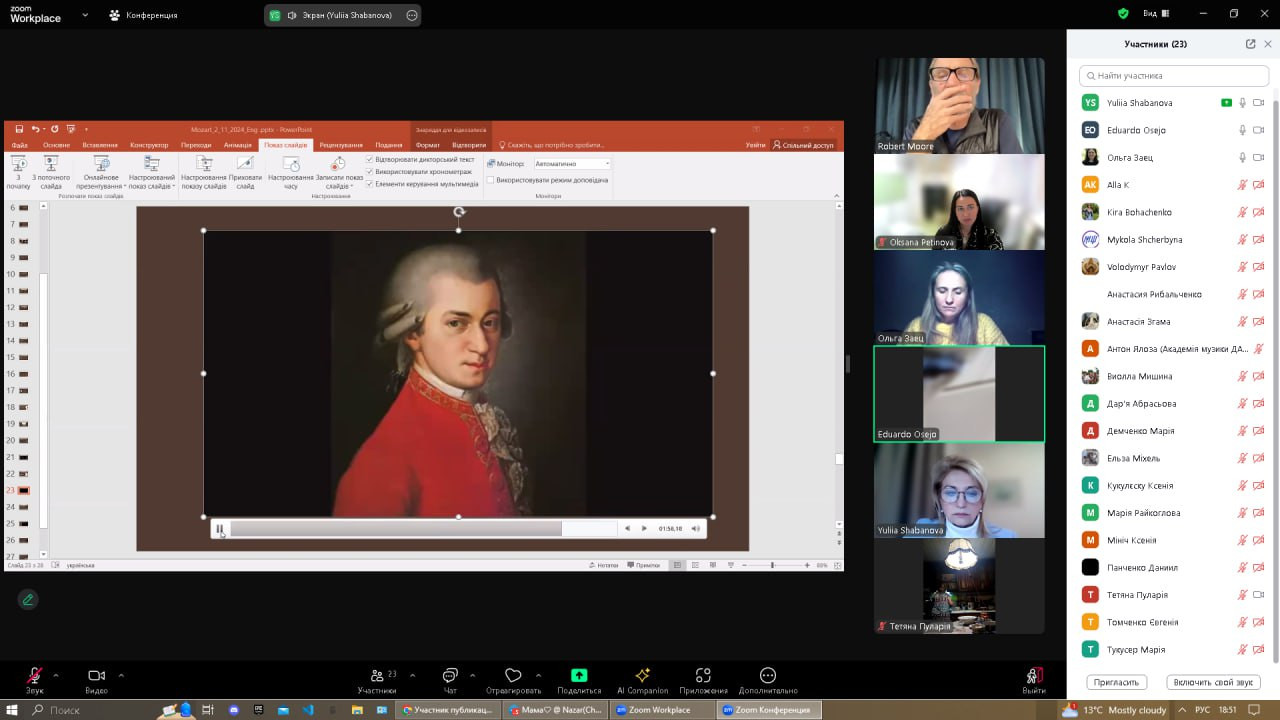1280x720 pixels.
Task: Open the Chat panel icon
Action: 450,676
